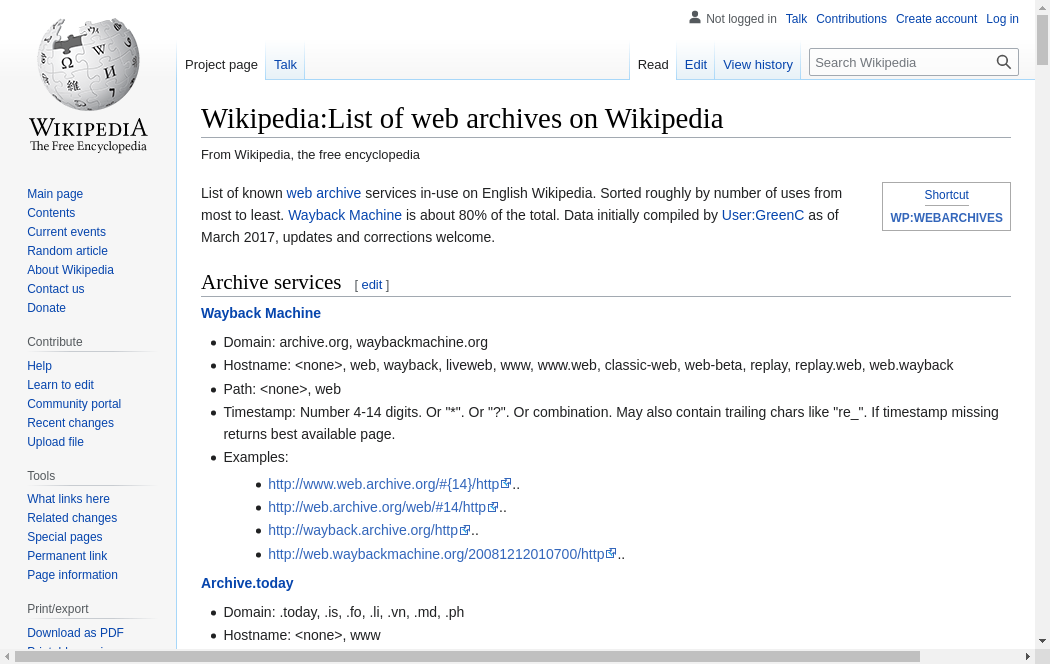Open the View history tab
The height and width of the screenshot is (664, 1050).
click(x=757, y=64)
